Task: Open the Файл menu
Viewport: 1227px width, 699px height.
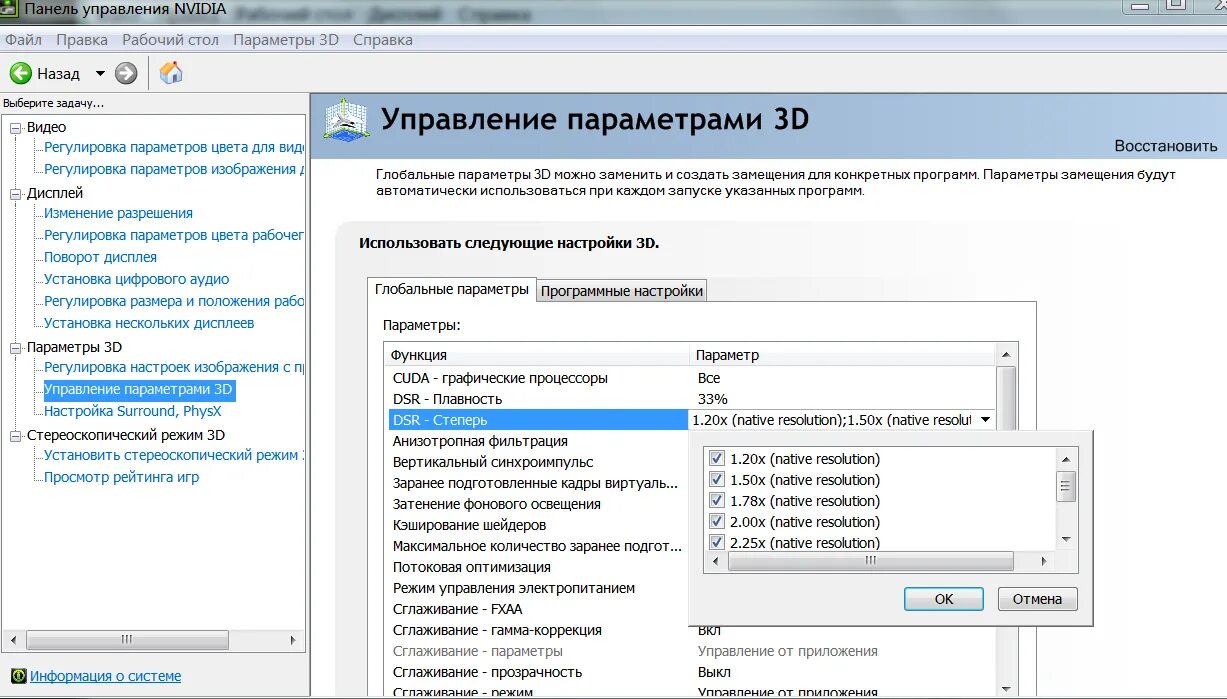Action: pyautogui.click(x=24, y=40)
